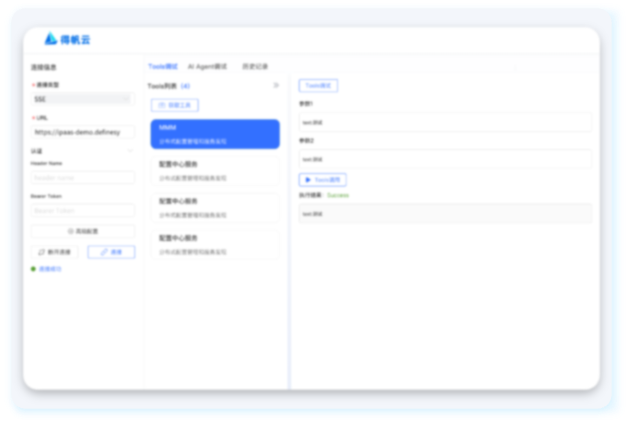Open the history records tab
This screenshot has height=423, width=629.
255,66
